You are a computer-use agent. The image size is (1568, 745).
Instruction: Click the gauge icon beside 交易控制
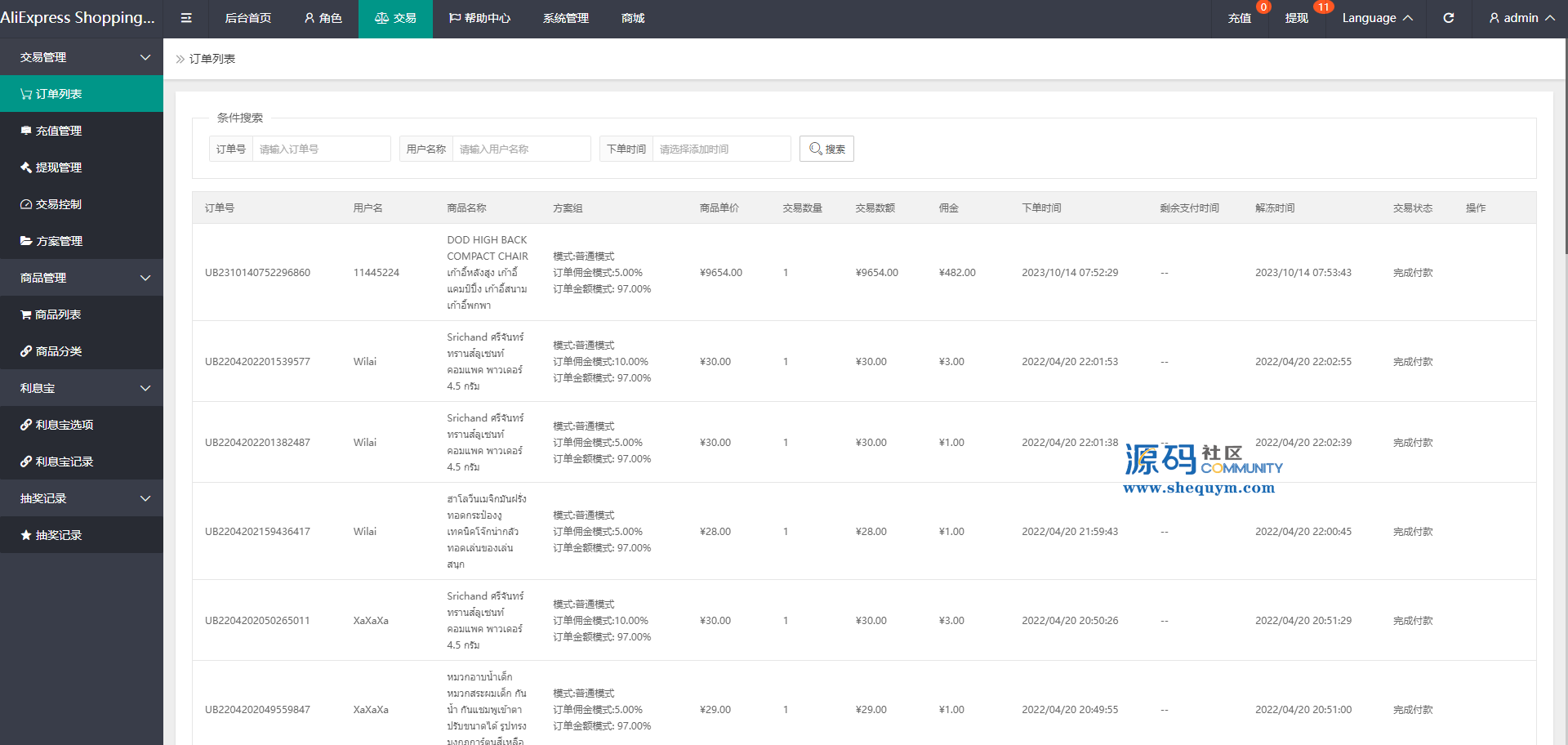pyautogui.click(x=26, y=204)
